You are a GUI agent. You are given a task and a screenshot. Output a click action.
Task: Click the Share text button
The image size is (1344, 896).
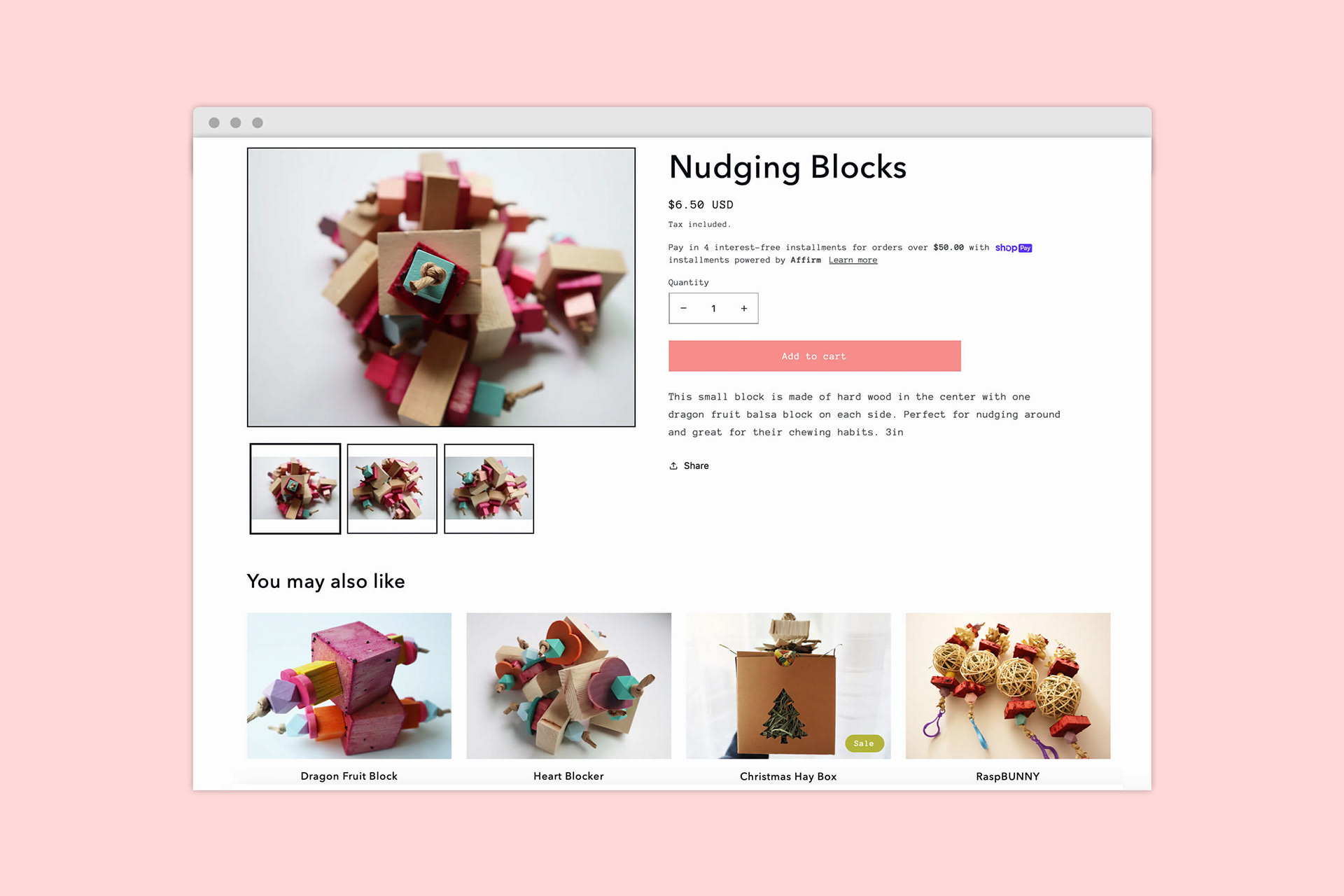[696, 465]
